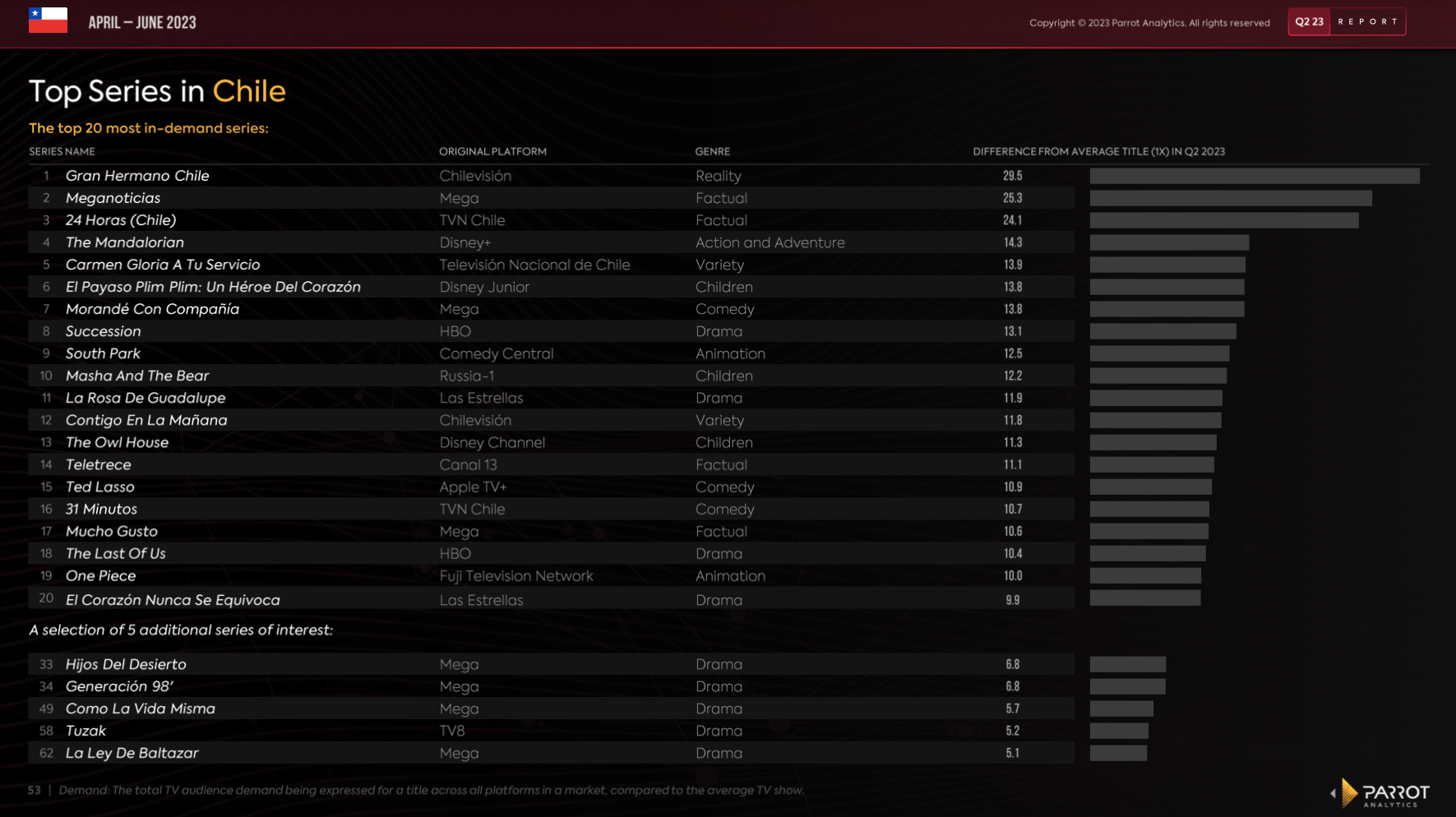The width and height of the screenshot is (1456, 817).
Task: Select 'La Ley De Baltazar' series name
Action: (132, 753)
